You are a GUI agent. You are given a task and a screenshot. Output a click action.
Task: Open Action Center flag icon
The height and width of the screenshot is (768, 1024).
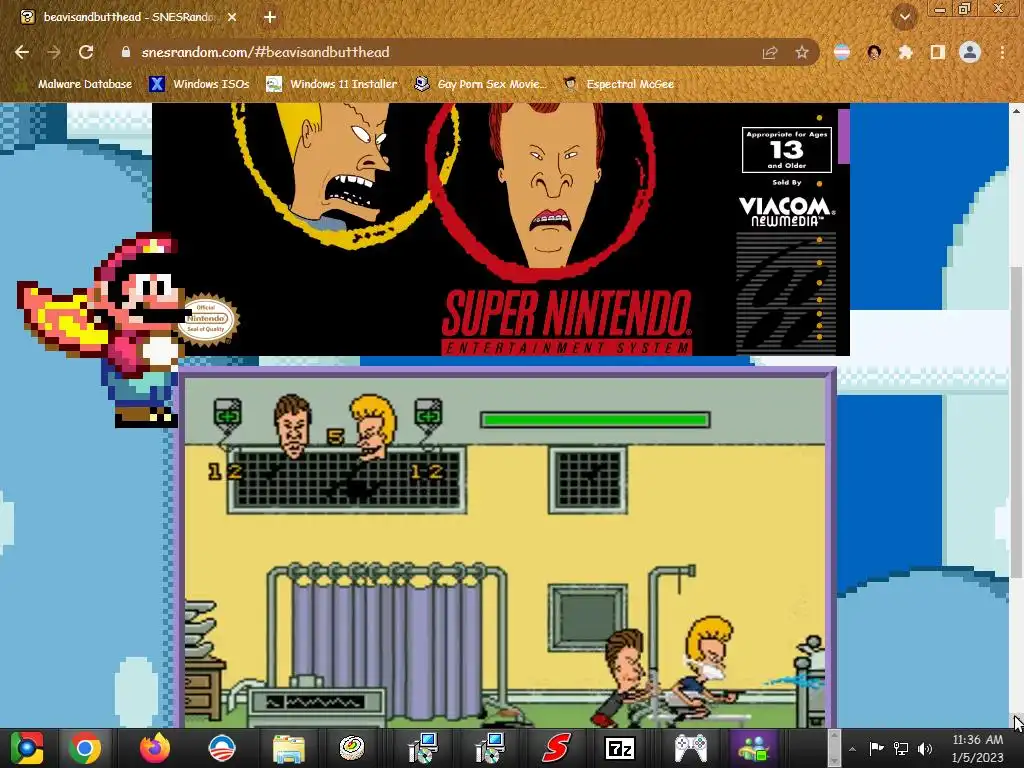point(876,748)
